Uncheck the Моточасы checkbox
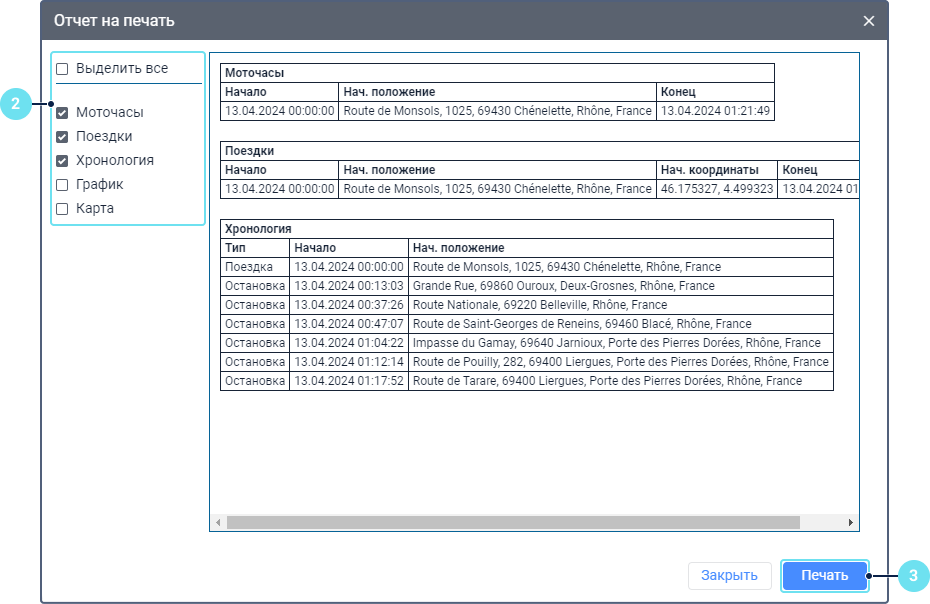Viewport: 930px width, 604px height. pyautogui.click(x=62, y=113)
